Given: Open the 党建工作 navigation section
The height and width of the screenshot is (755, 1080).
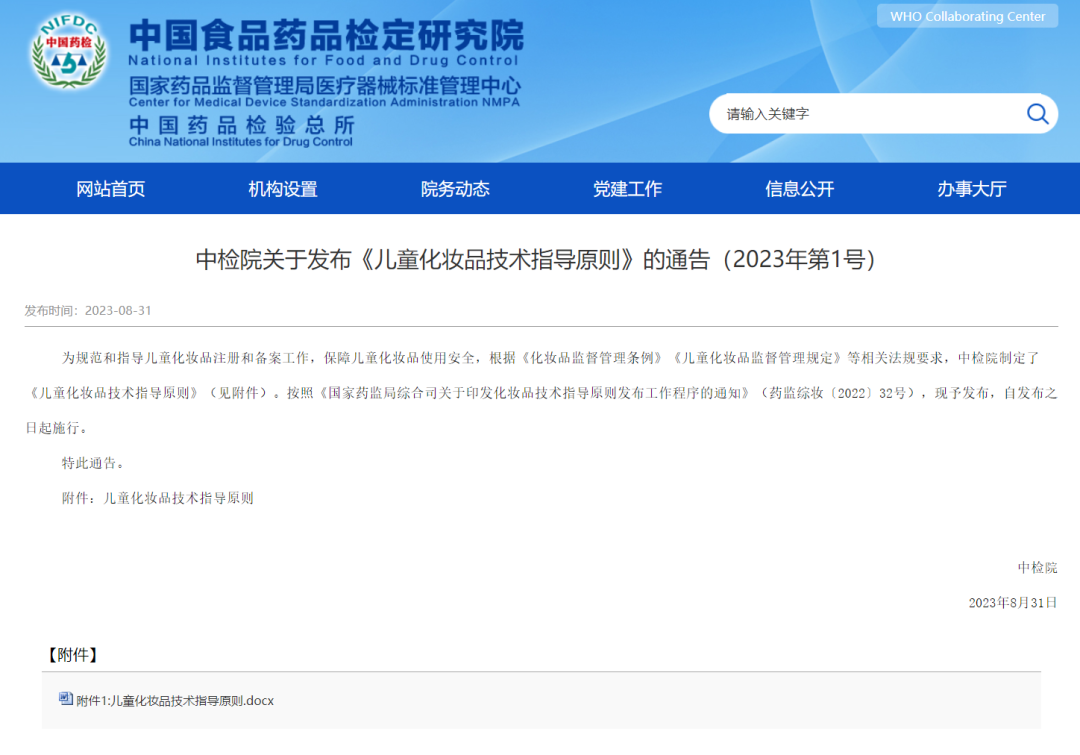Looking at the screenshot, I should [x=627, y=189].
